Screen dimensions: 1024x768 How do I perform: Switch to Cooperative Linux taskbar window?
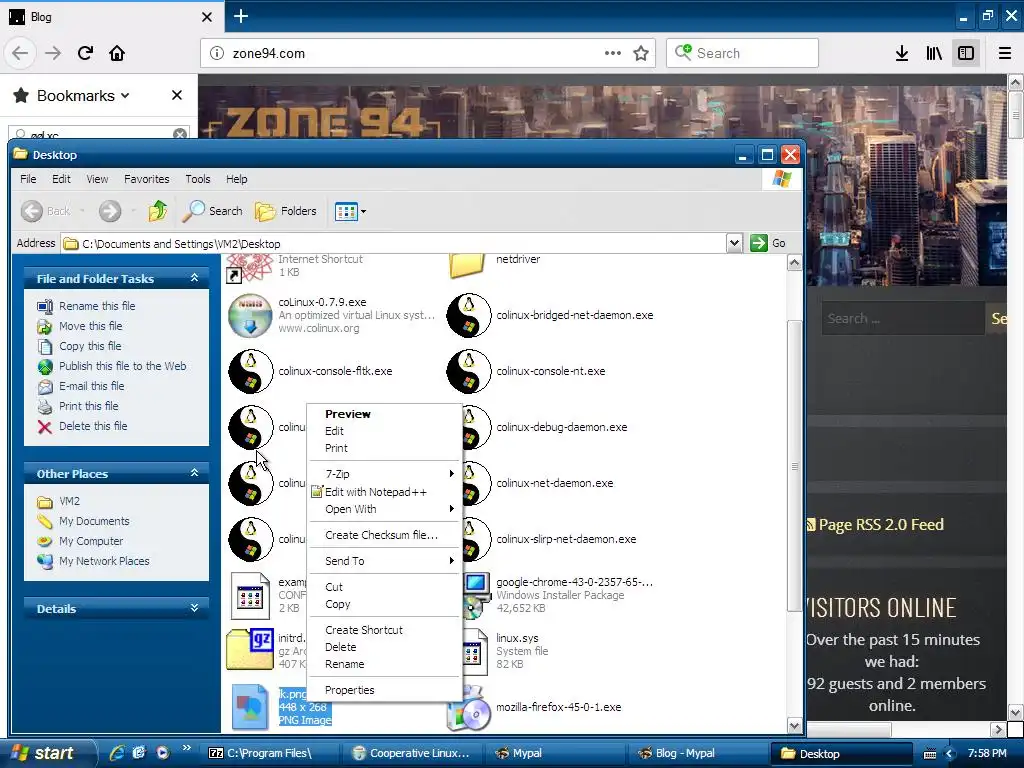410,753
